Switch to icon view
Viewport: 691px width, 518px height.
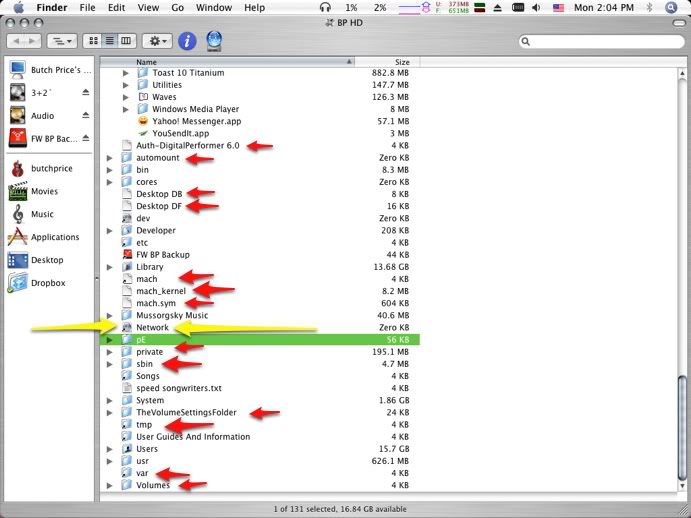(93, 41)
